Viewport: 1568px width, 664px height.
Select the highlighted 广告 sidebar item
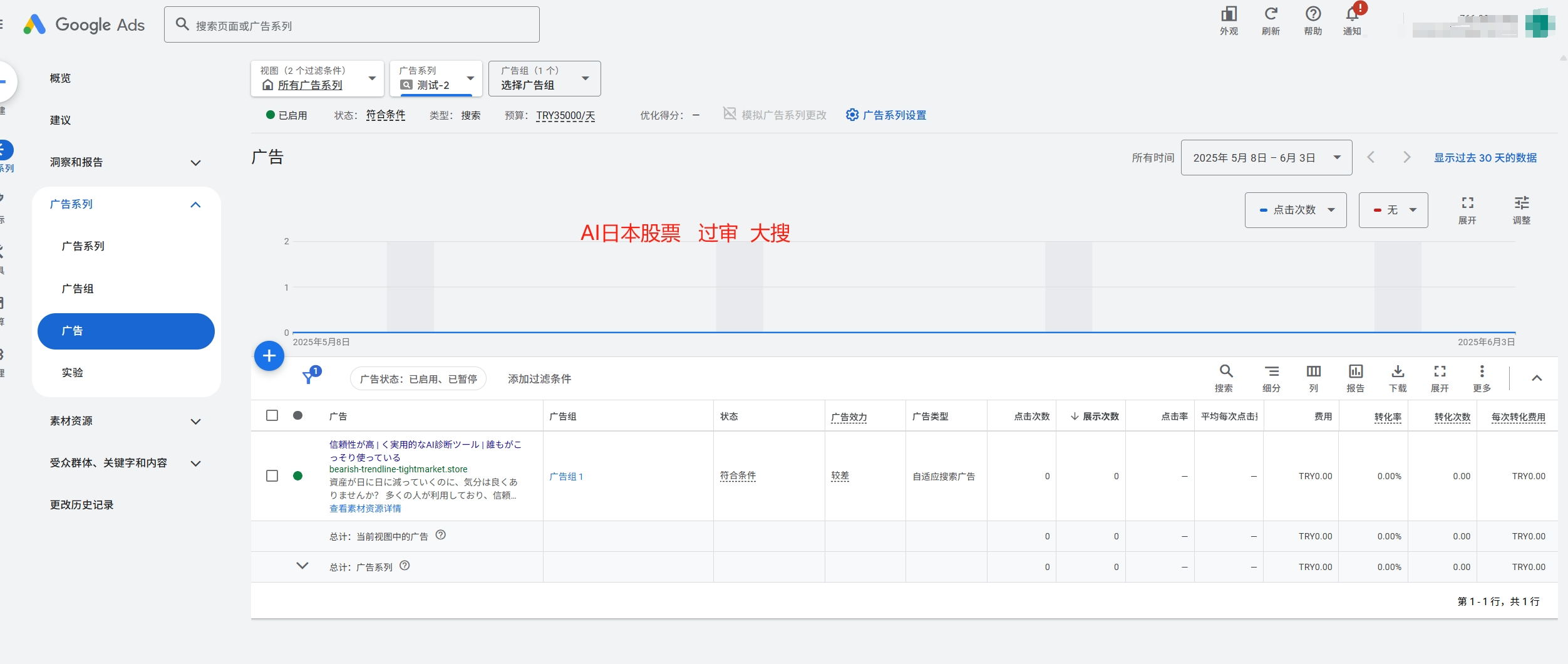coord(126,331)
